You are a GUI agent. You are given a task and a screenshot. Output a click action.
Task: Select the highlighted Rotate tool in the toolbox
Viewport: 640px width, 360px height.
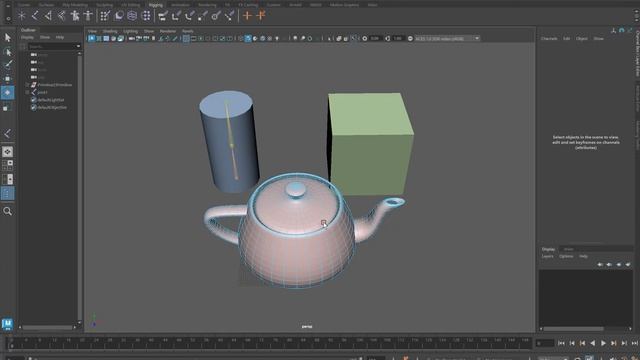pyautogui.click(x=7, y=93)
